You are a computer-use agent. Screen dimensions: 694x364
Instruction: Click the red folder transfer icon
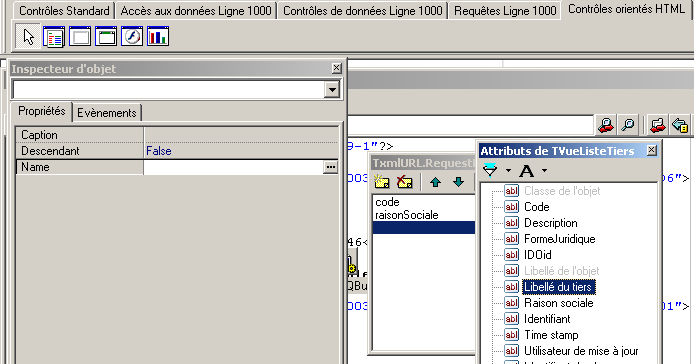click(x=658, y=125)
